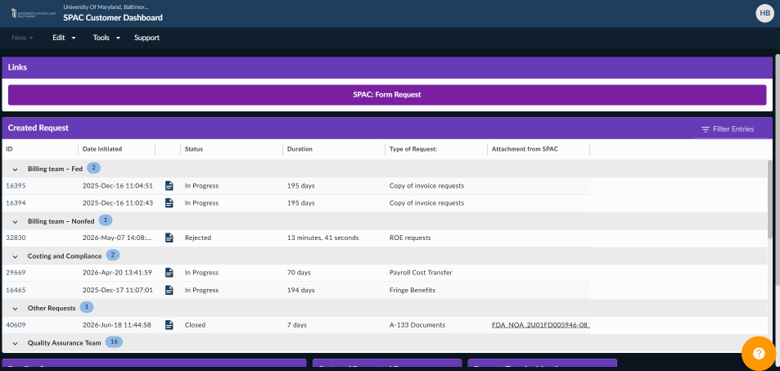
Task: Open the orange help question-mark button
Action: [x=759, y=353]
